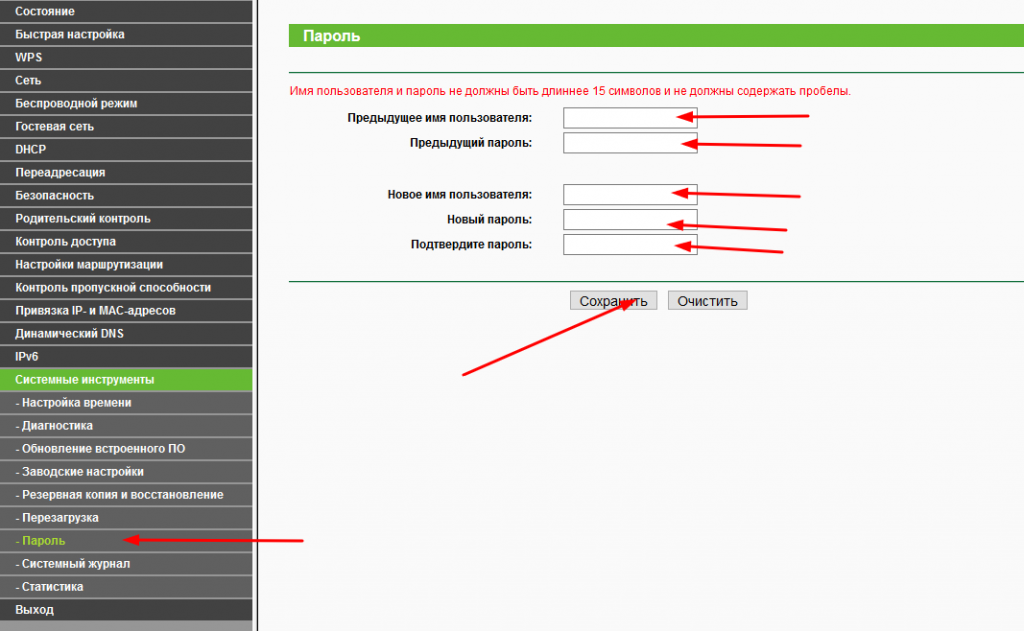
Task: Select the Перезагрузка submenu item
Action: coord(126,517)
